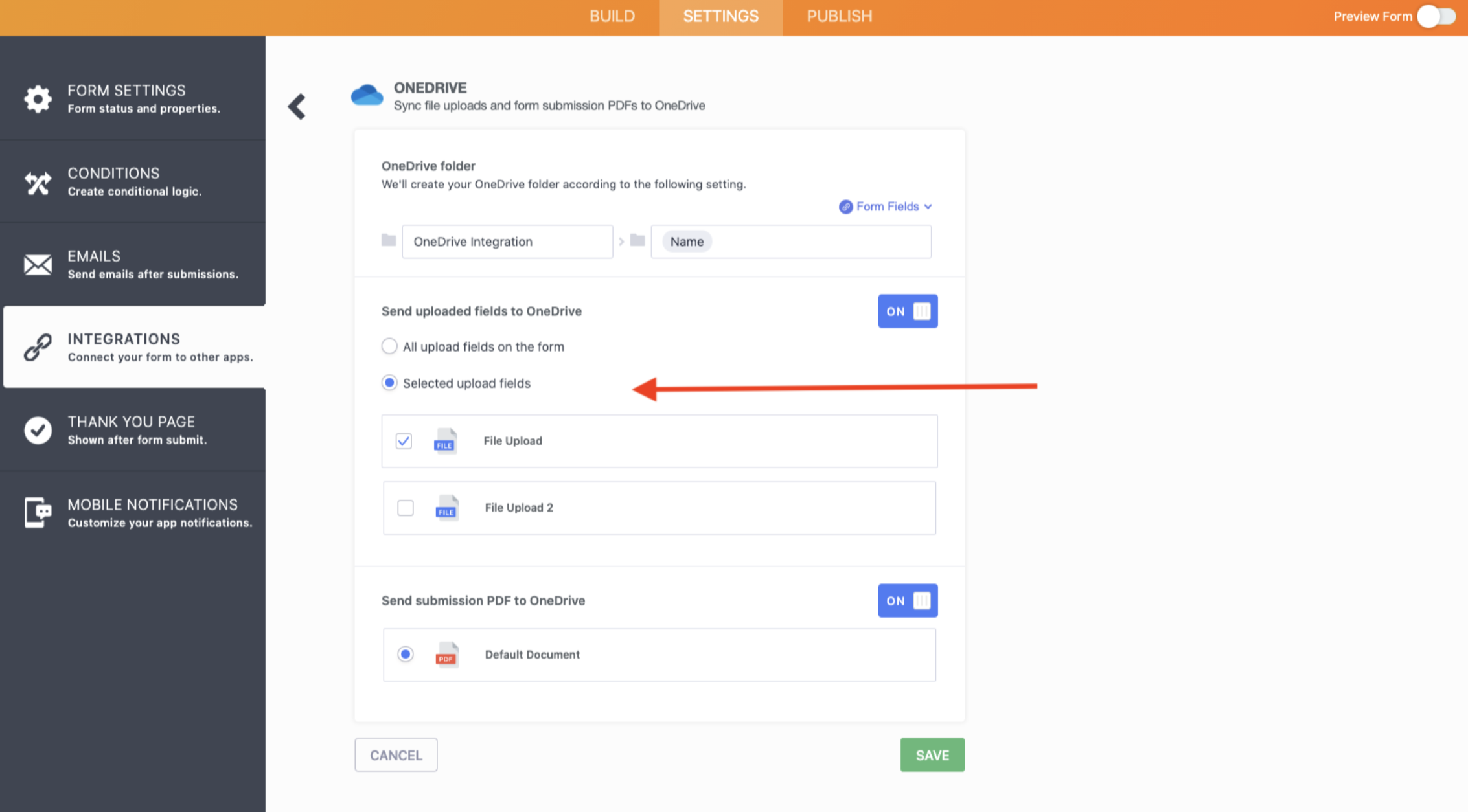Turn off Send uploaded fields toggle
The height and width of the screenshot is (812, 1468).
pos(907,311)
